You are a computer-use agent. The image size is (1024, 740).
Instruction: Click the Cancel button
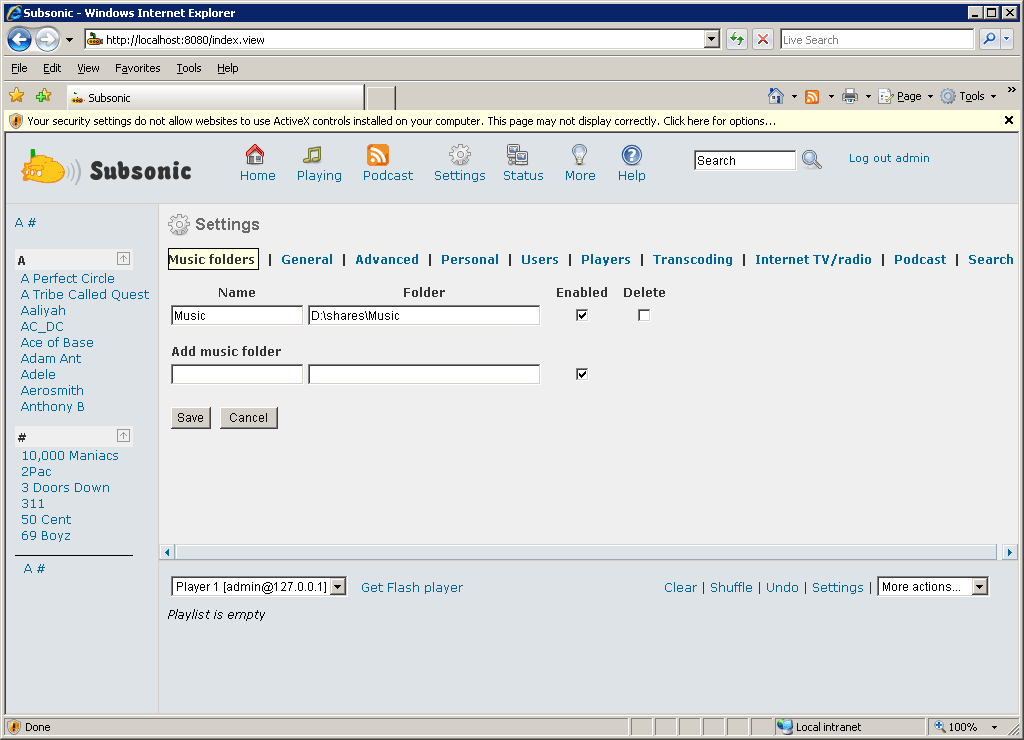point(248,417)
